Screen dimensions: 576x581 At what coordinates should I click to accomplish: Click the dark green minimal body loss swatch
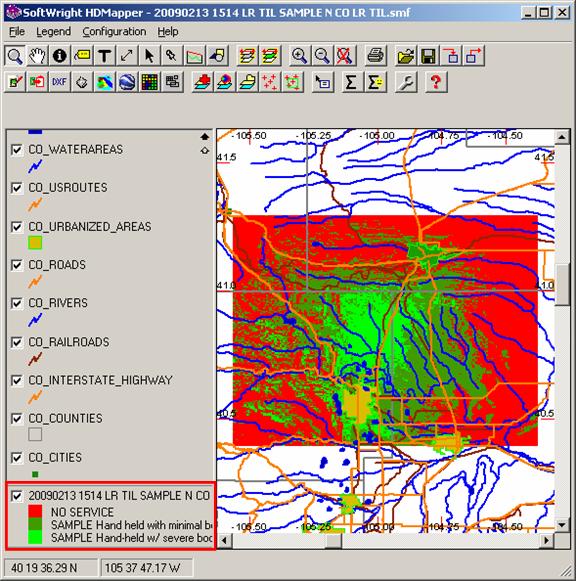[x=35, y=524]
